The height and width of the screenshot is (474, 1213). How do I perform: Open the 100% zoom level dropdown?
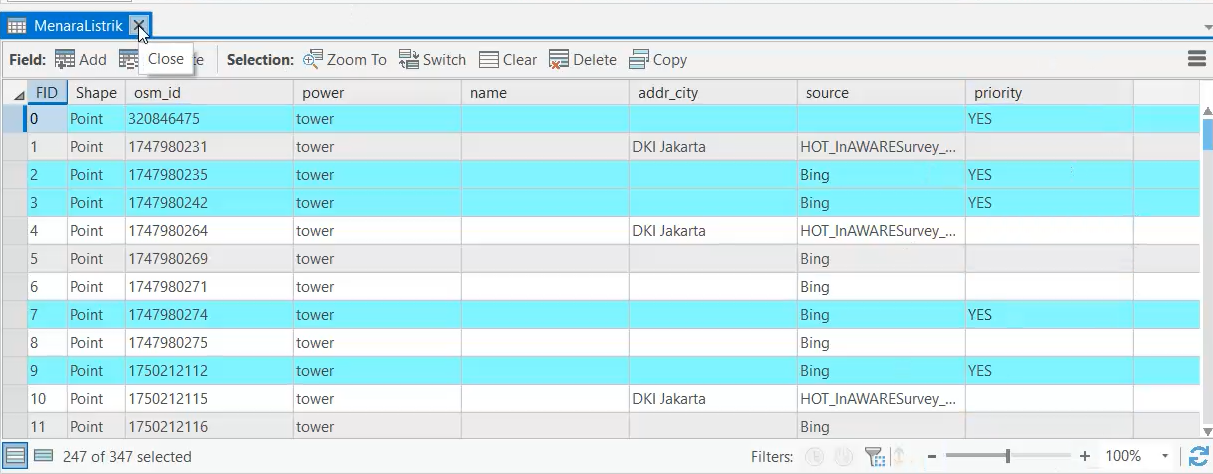click(1166, 456)
